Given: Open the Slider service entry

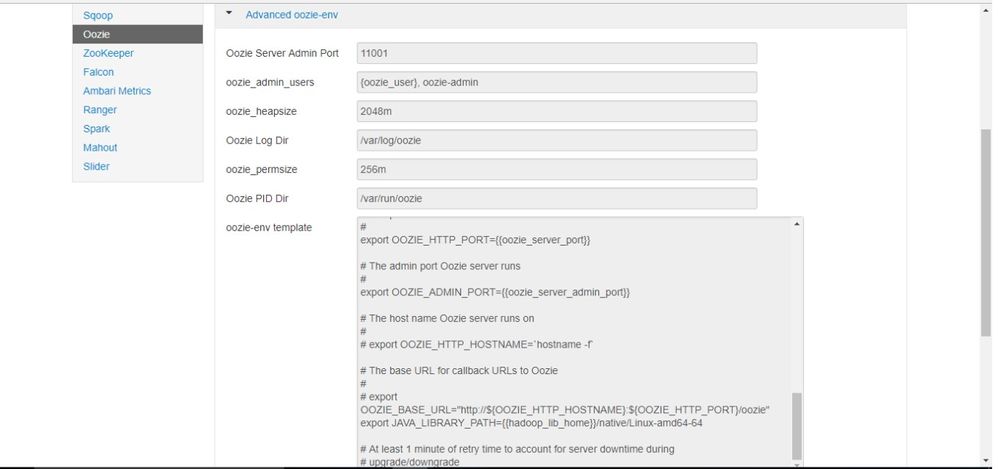Looking at the screenshot, I should [x=97, y=167].
